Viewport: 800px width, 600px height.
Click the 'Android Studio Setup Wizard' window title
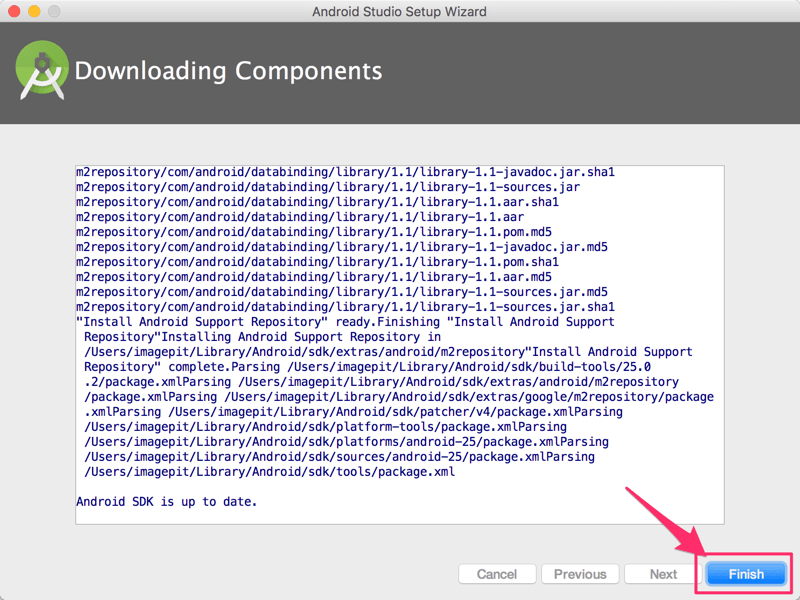[x=399, y=11]
